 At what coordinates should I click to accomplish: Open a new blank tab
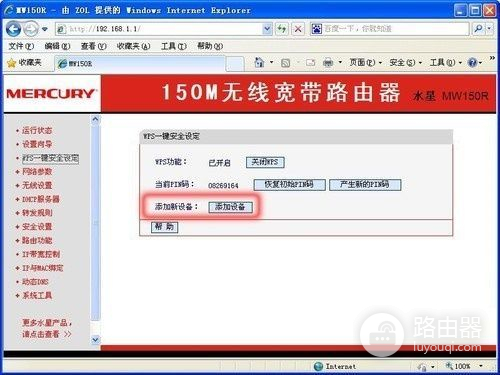click(235, 63)
